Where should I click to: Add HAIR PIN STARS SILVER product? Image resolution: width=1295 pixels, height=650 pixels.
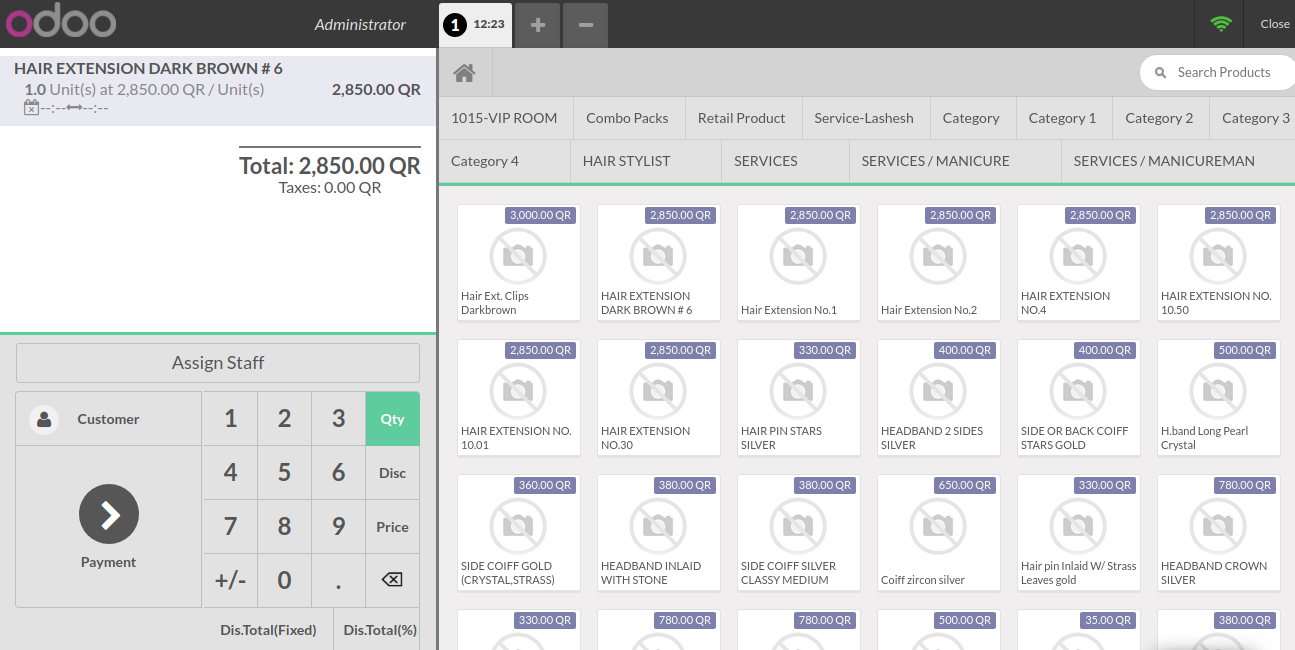pos(799,398)
